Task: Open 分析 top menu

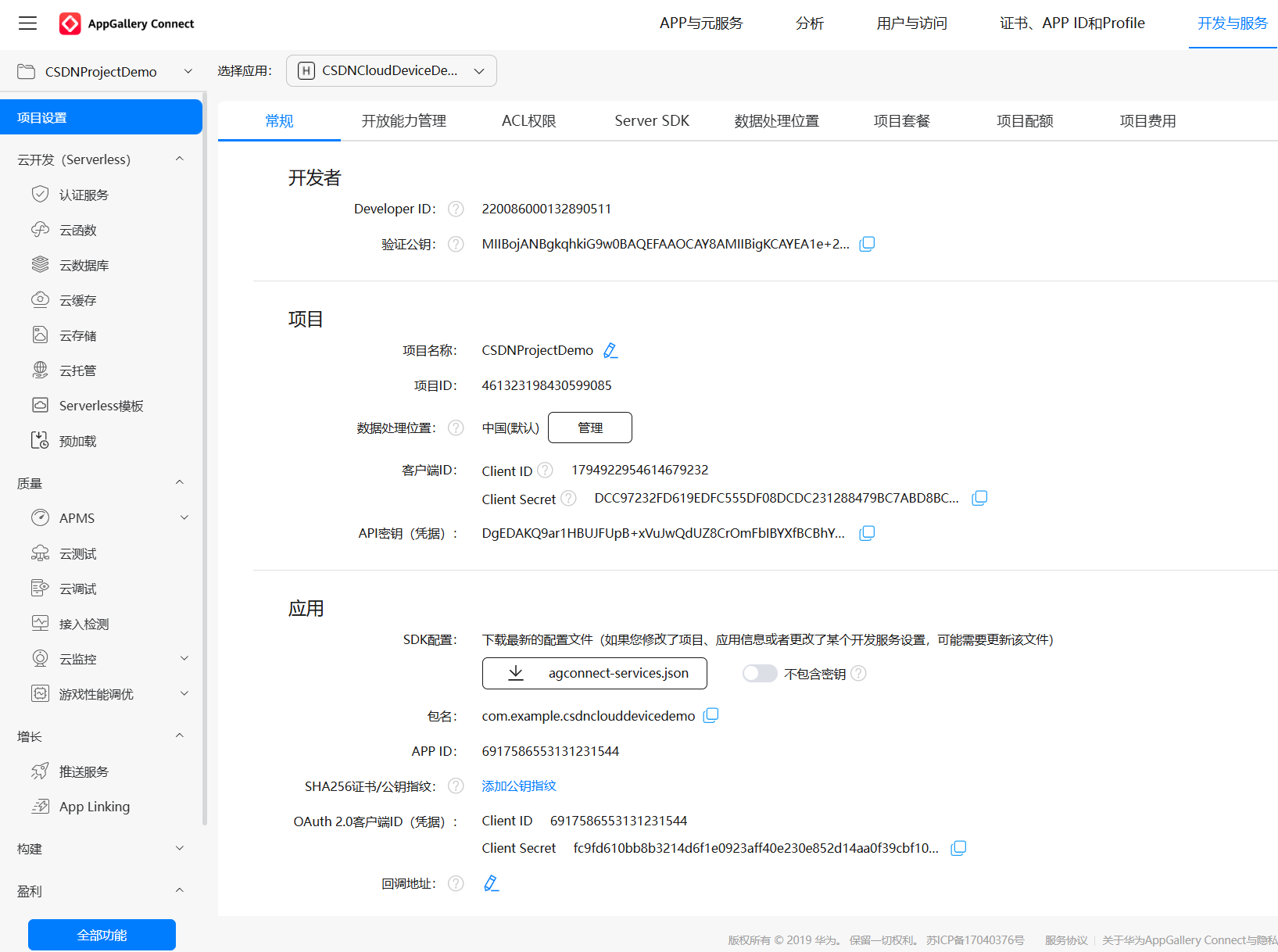Action: 810,23
